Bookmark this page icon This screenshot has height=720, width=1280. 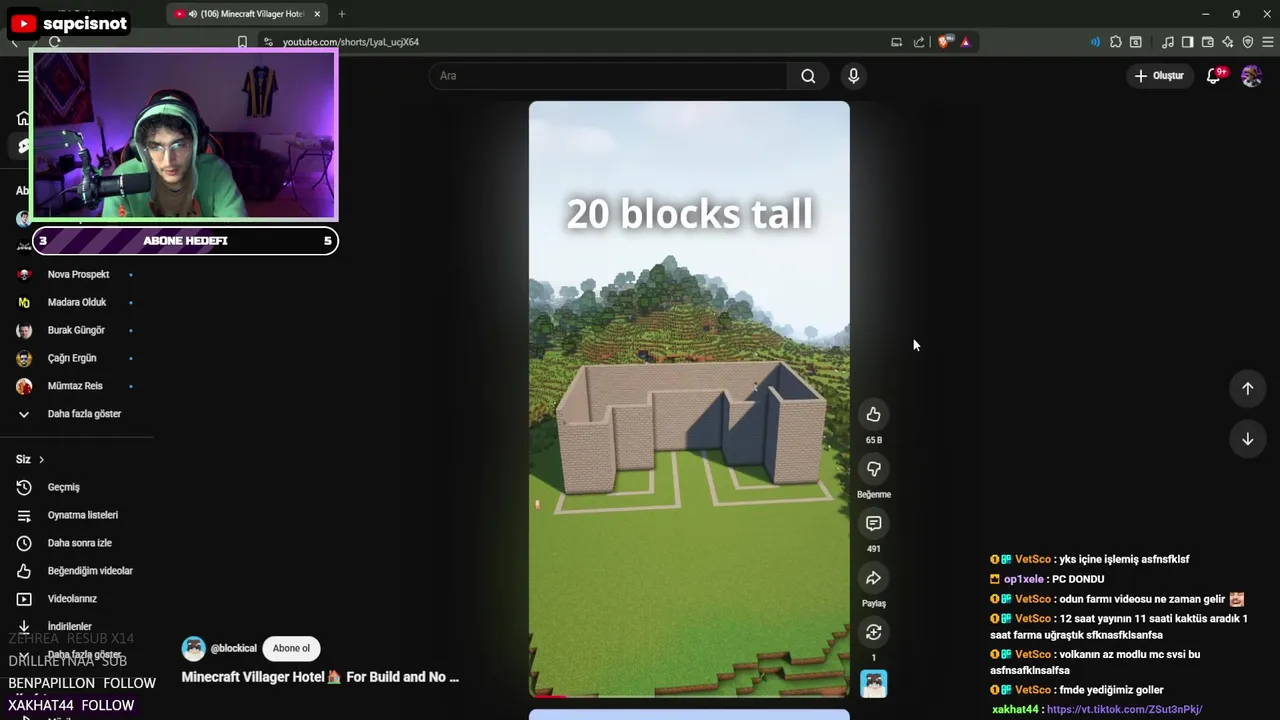pyautogui.click(x=242, y=42)
